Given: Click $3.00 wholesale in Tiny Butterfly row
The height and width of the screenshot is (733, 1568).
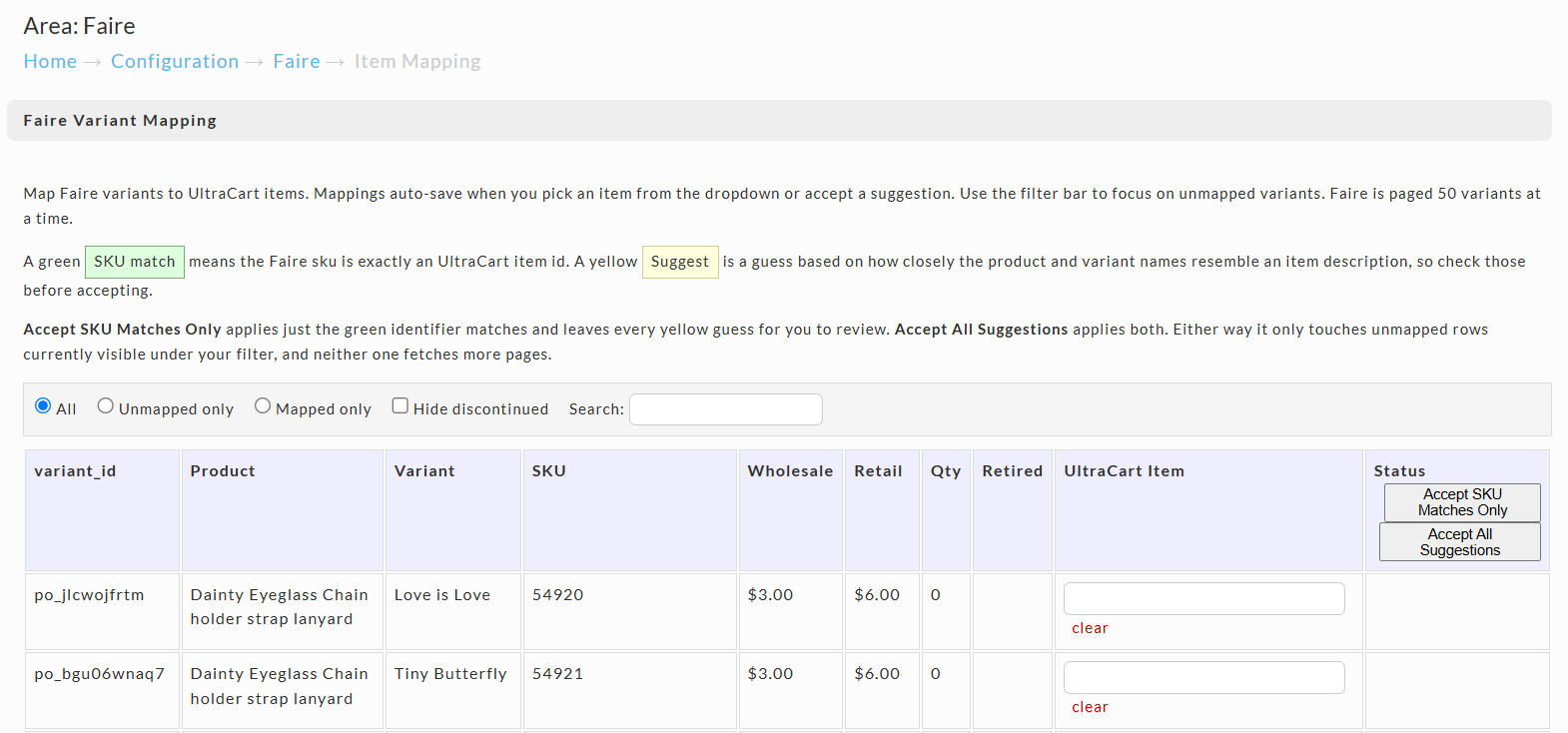Looking at the screenshot, I should click(770, 674).
